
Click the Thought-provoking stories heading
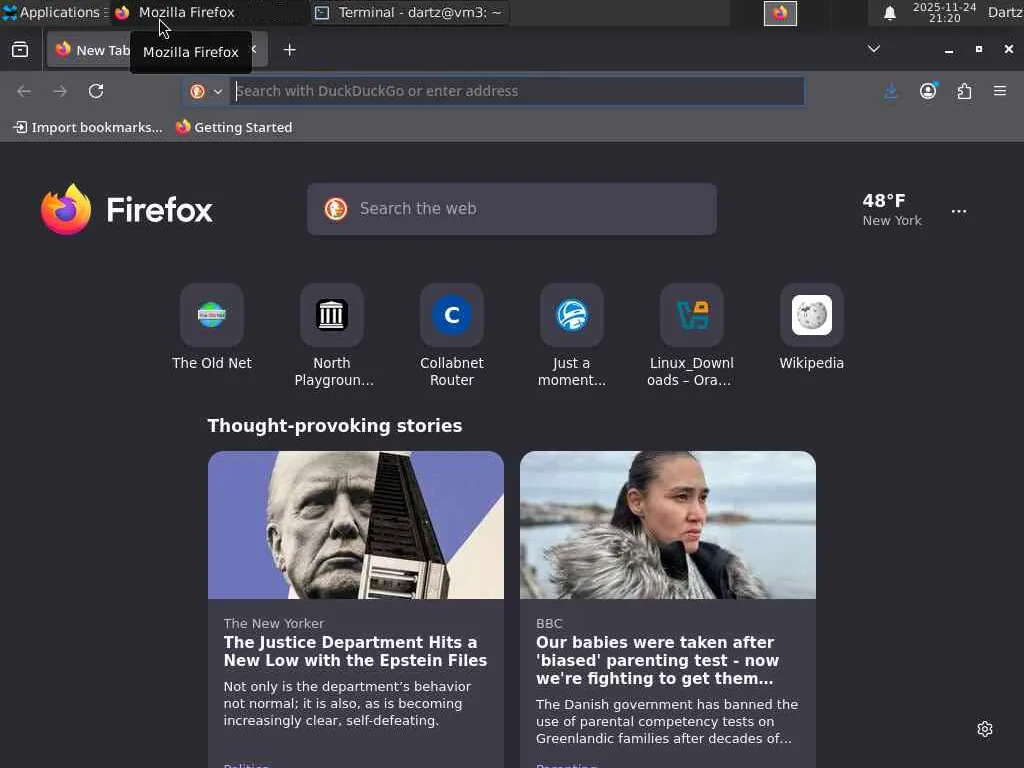tap(335, 426)
